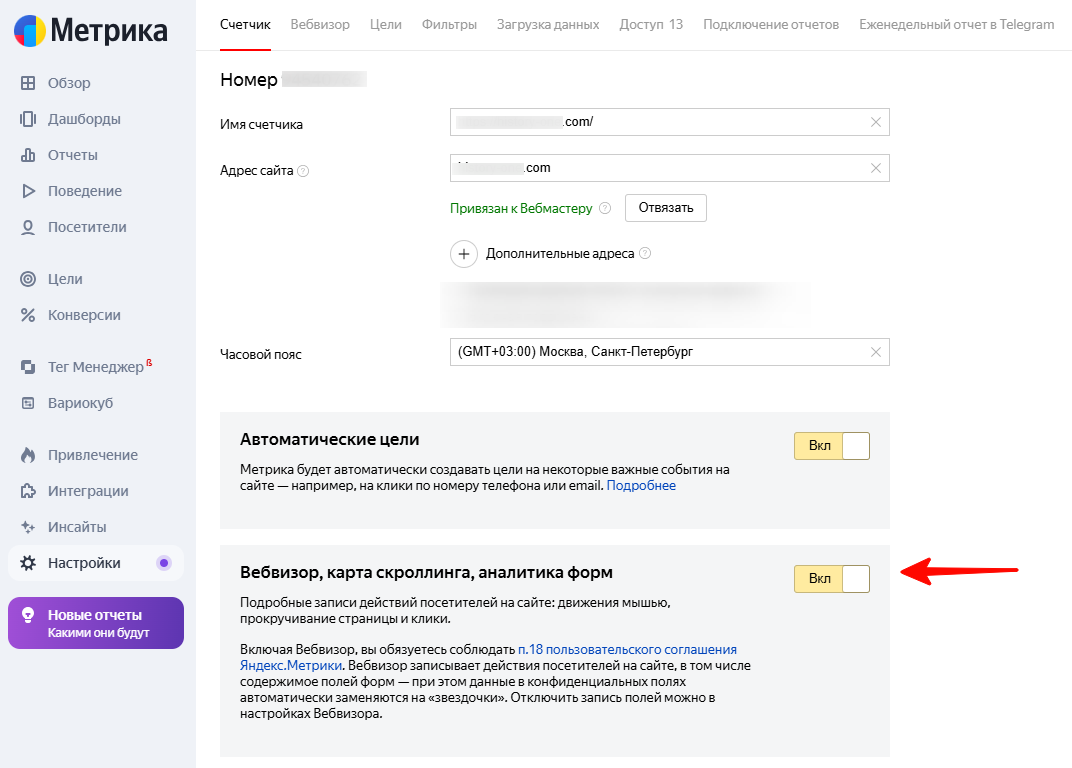The width and height of the screenshot is (1072, 768).
Task: Disable the Вебвизор, карта скроллинга switch
Action: pyautogui.click(x=831, y=579)
